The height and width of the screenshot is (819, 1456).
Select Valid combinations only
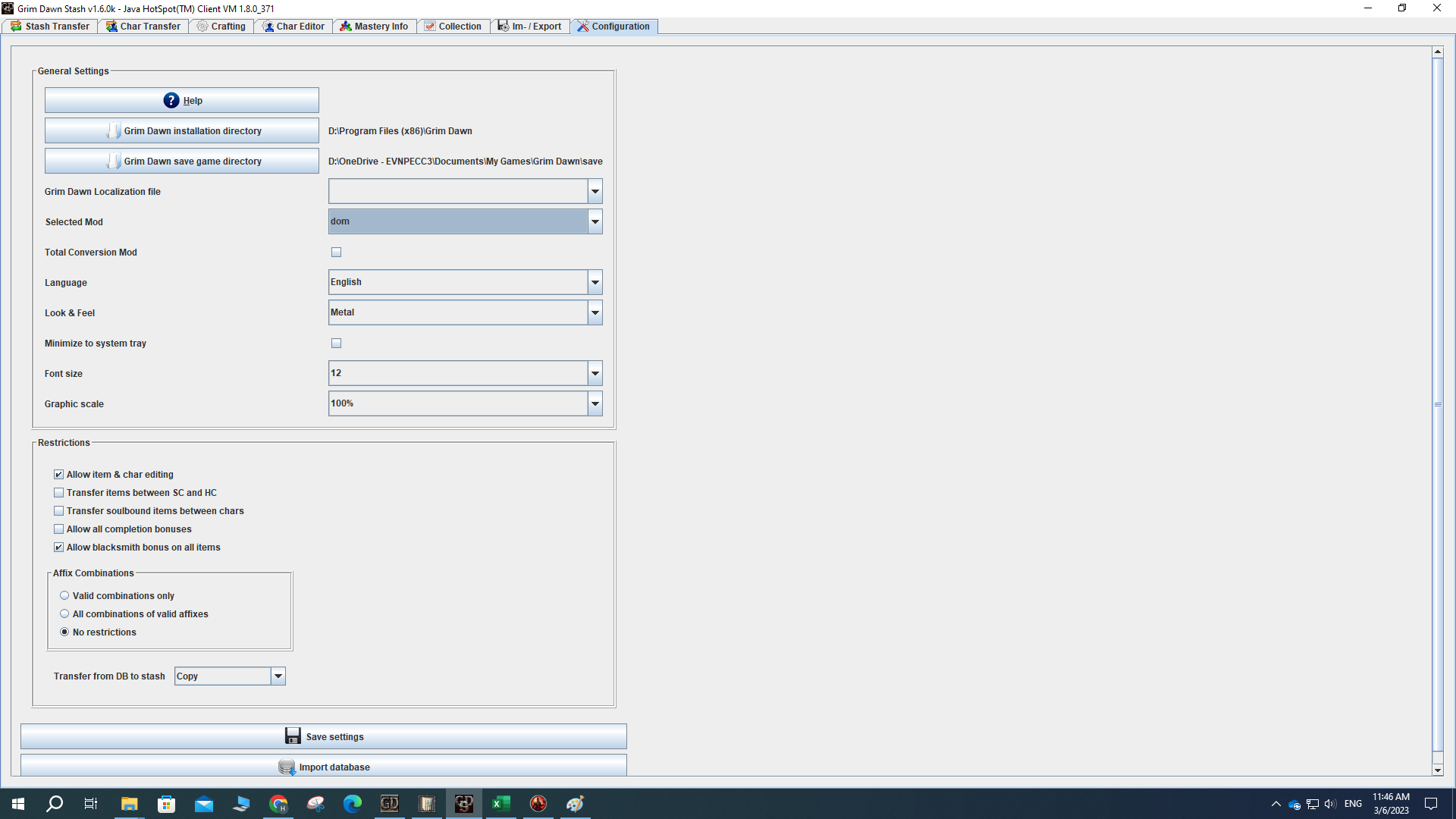click(64, 596)
